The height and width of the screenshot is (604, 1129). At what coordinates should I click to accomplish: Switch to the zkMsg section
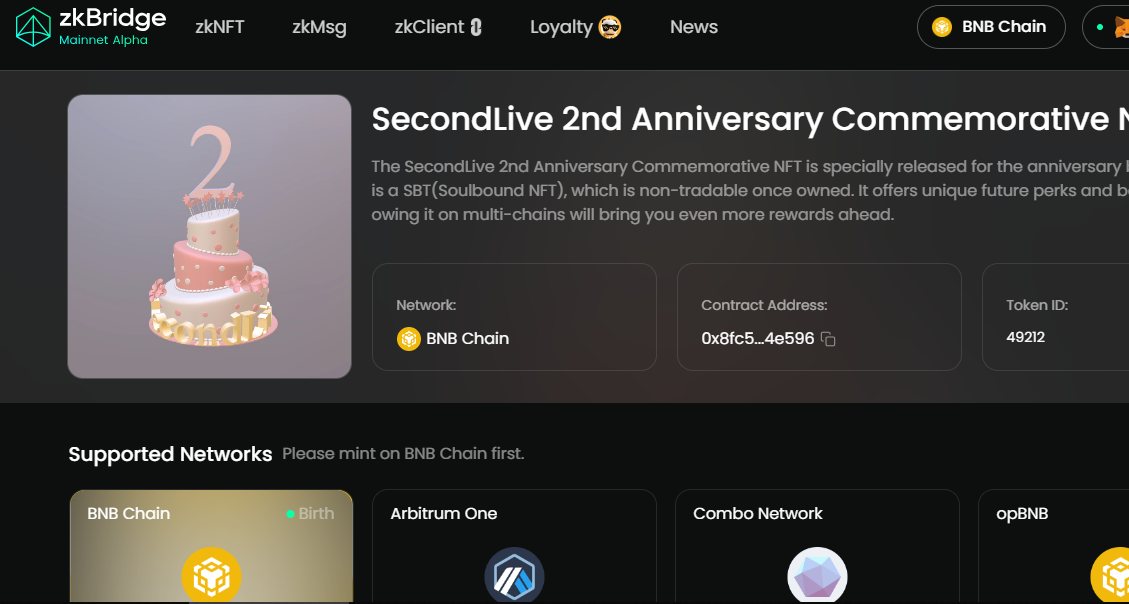pyautogui.click(x=319, y=27)
